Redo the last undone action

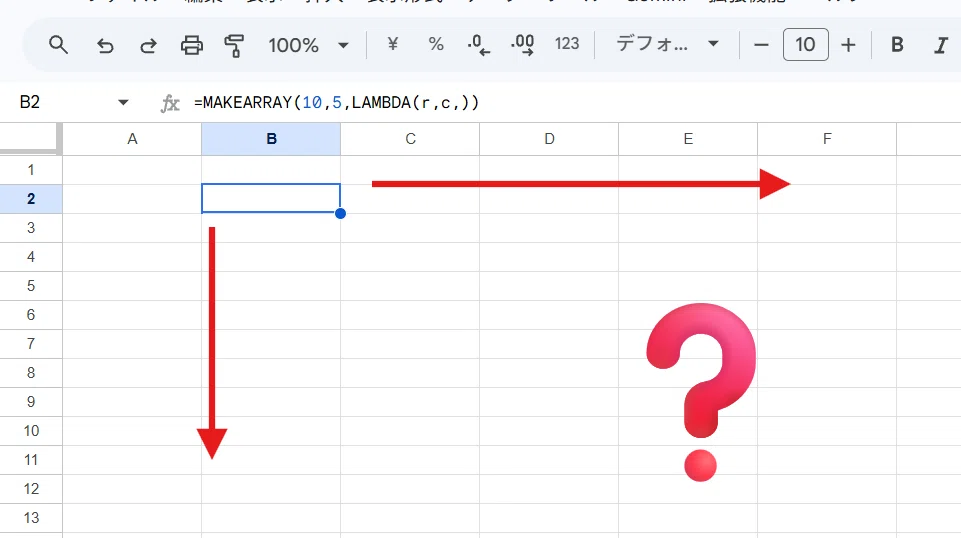(x=148, y=45)
